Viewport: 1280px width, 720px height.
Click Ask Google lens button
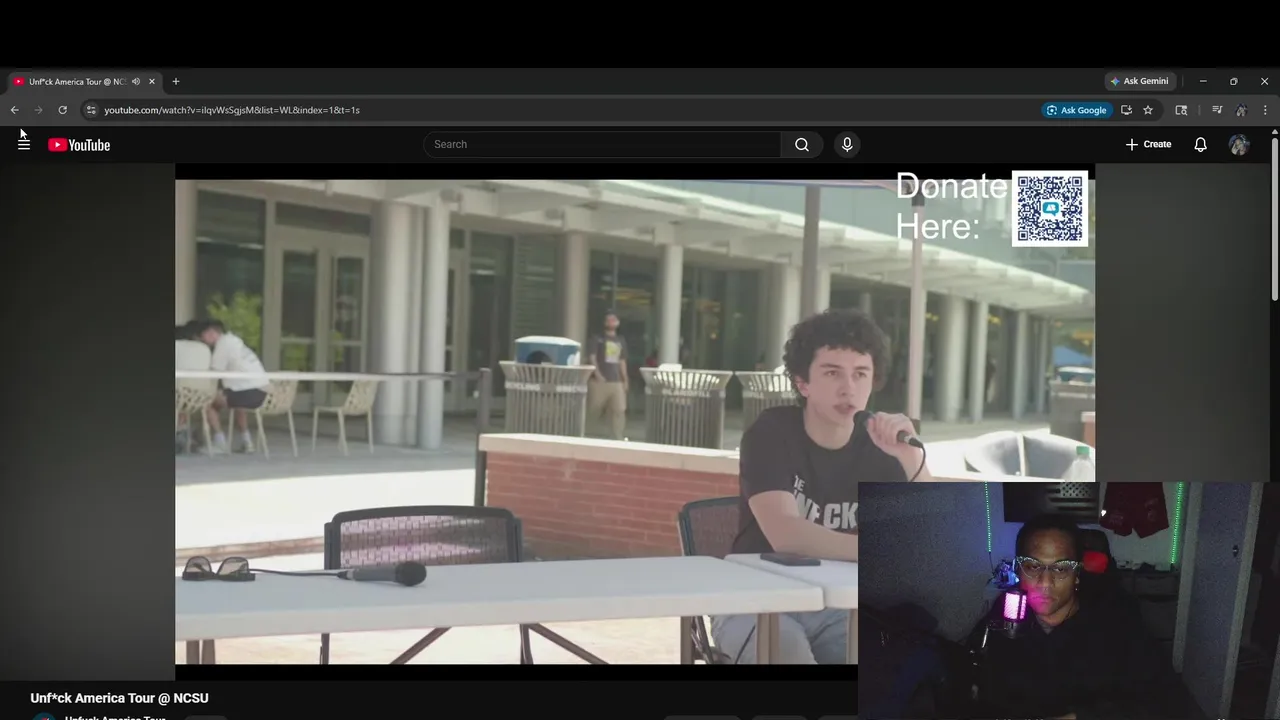[x=1076, y=110]
